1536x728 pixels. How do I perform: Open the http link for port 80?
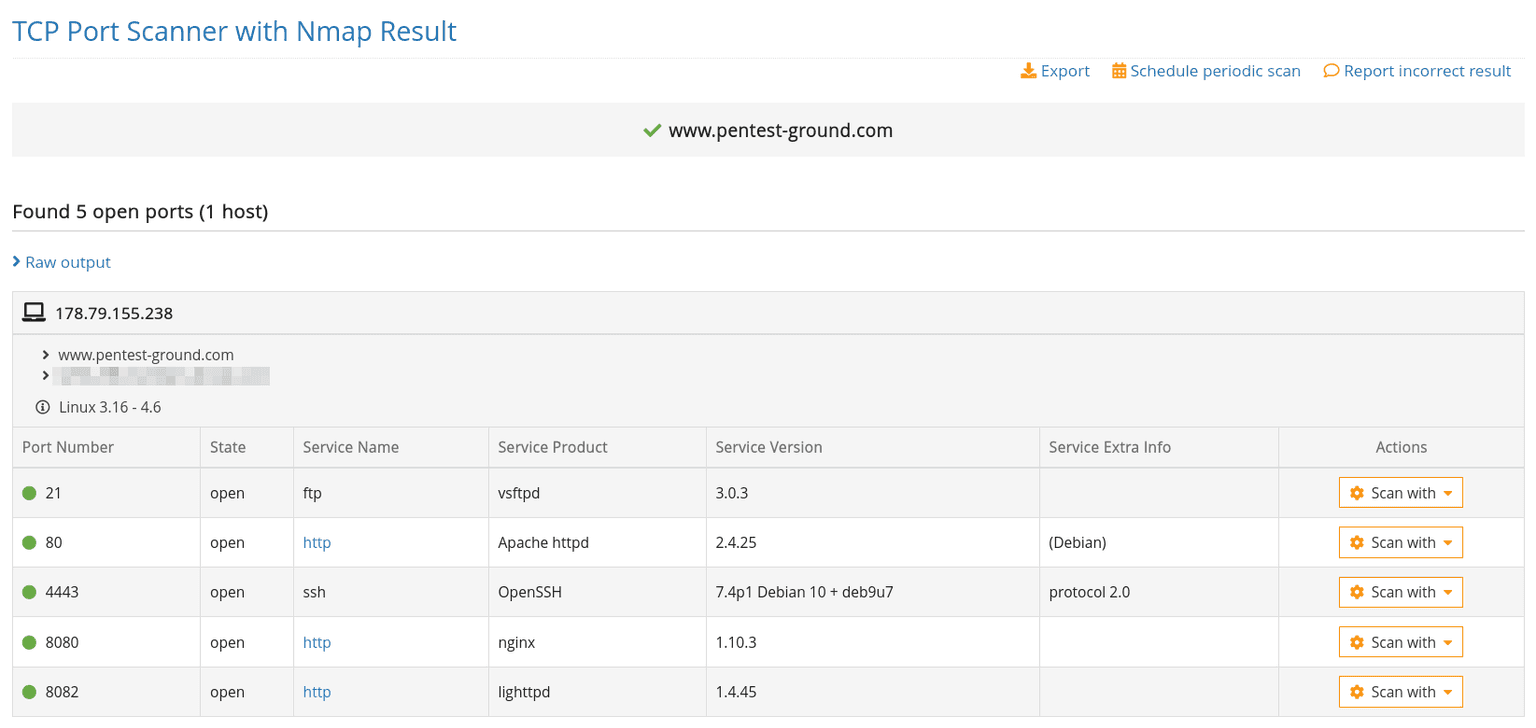click(x=317, y=542)
